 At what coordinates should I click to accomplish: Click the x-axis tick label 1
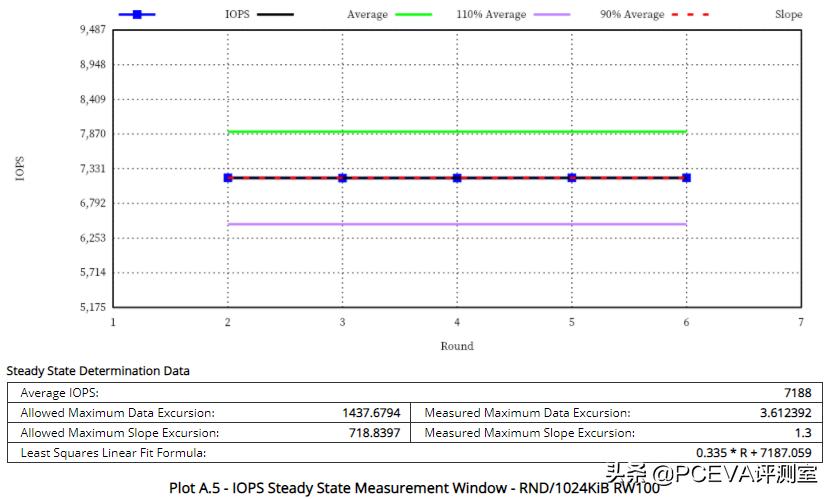click(x=113, y=322)
